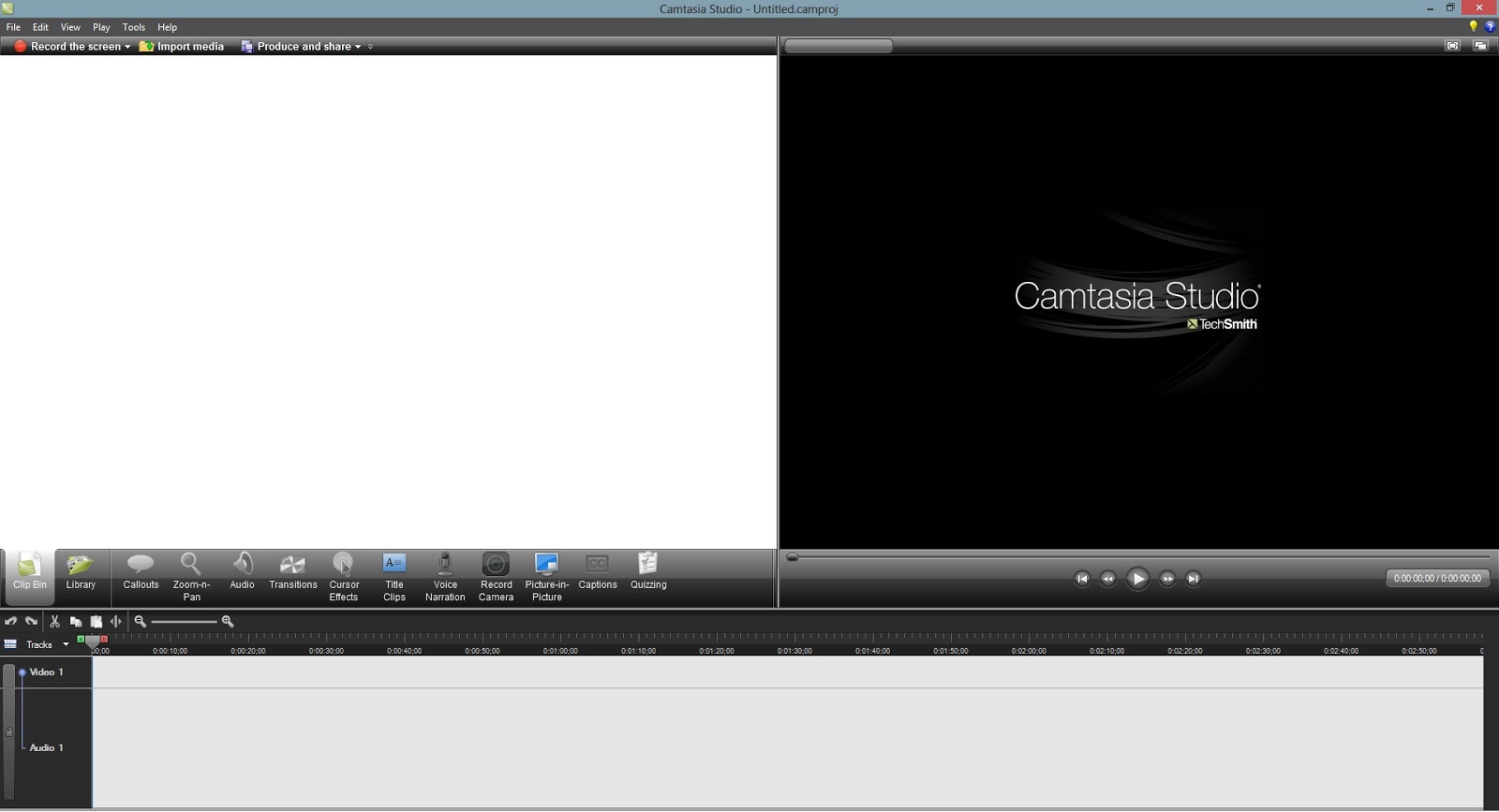
Task: Click Import media button
Action: (x=182, y=46)
